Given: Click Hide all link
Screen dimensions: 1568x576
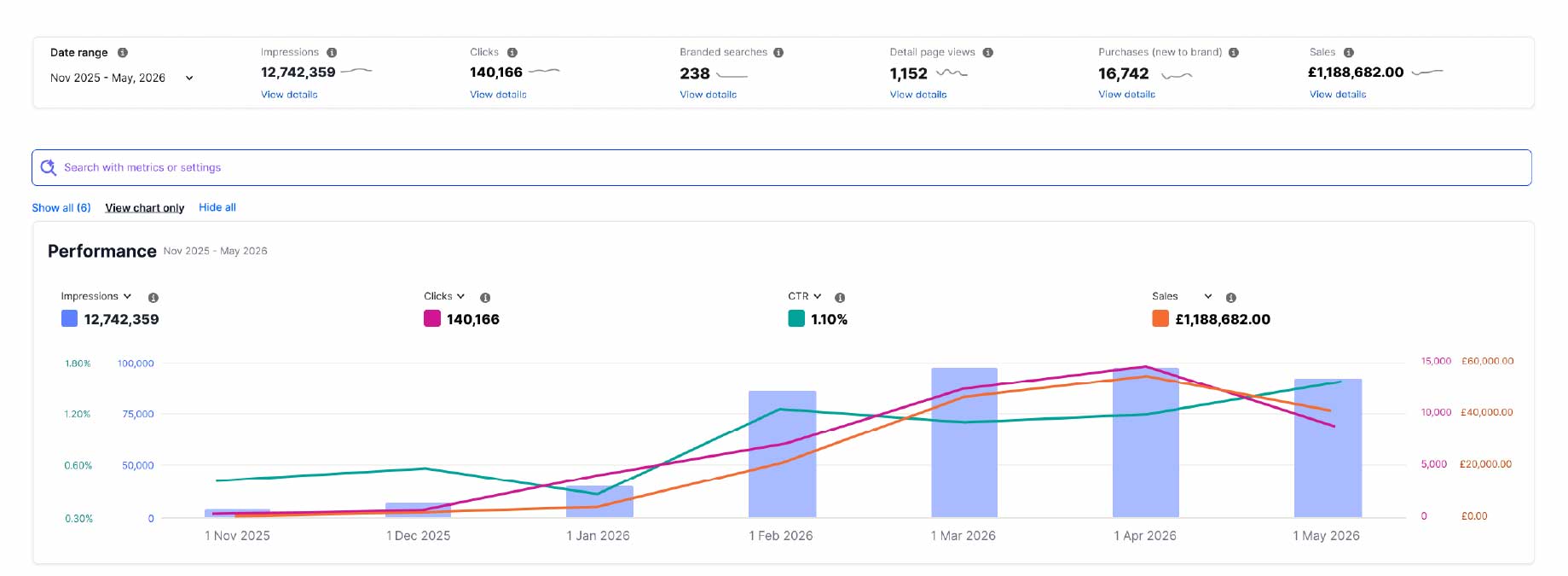Looking at the screenshot, I should (x=217, y=207).
